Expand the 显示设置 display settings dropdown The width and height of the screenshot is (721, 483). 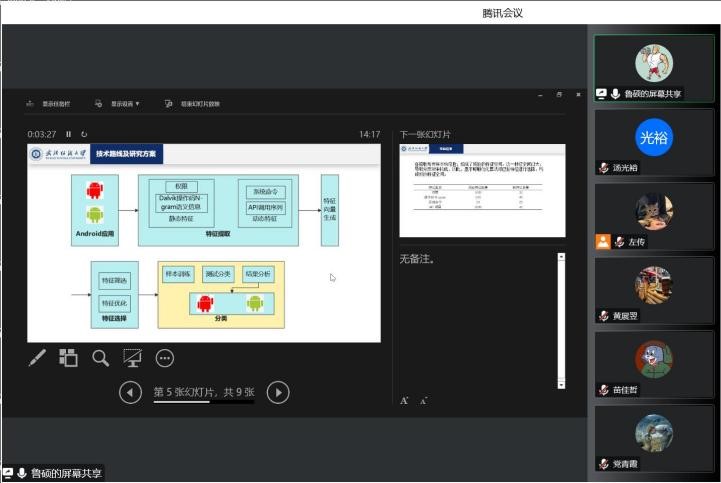118,103
